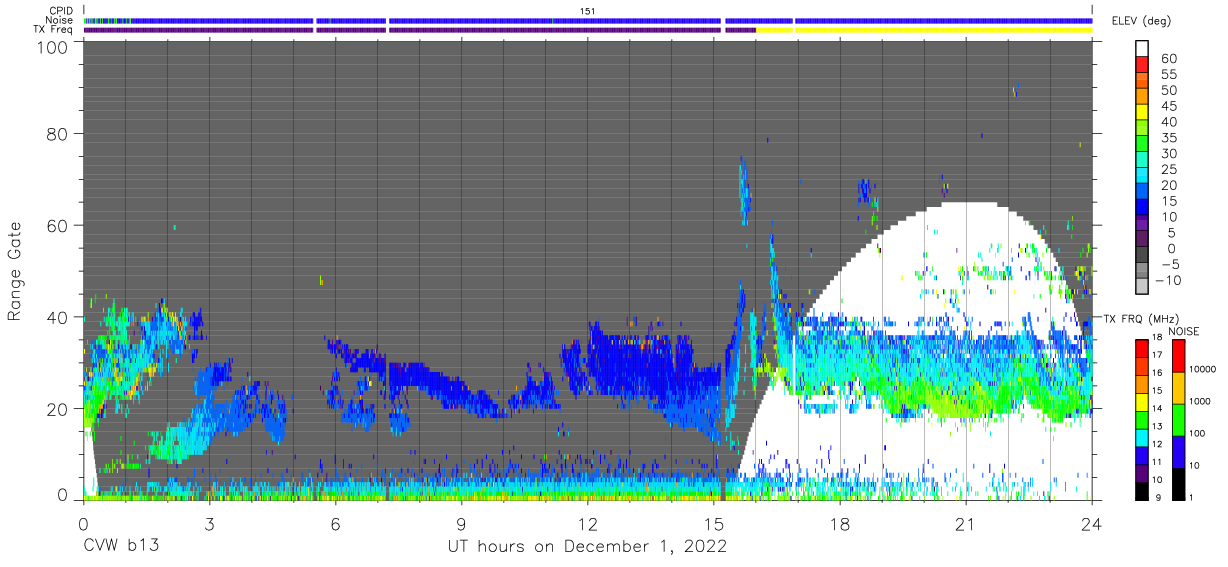This screenshot has width=1228, height=567.
Task: Click the blue Noise status bar
Action: tap(588, 20)
